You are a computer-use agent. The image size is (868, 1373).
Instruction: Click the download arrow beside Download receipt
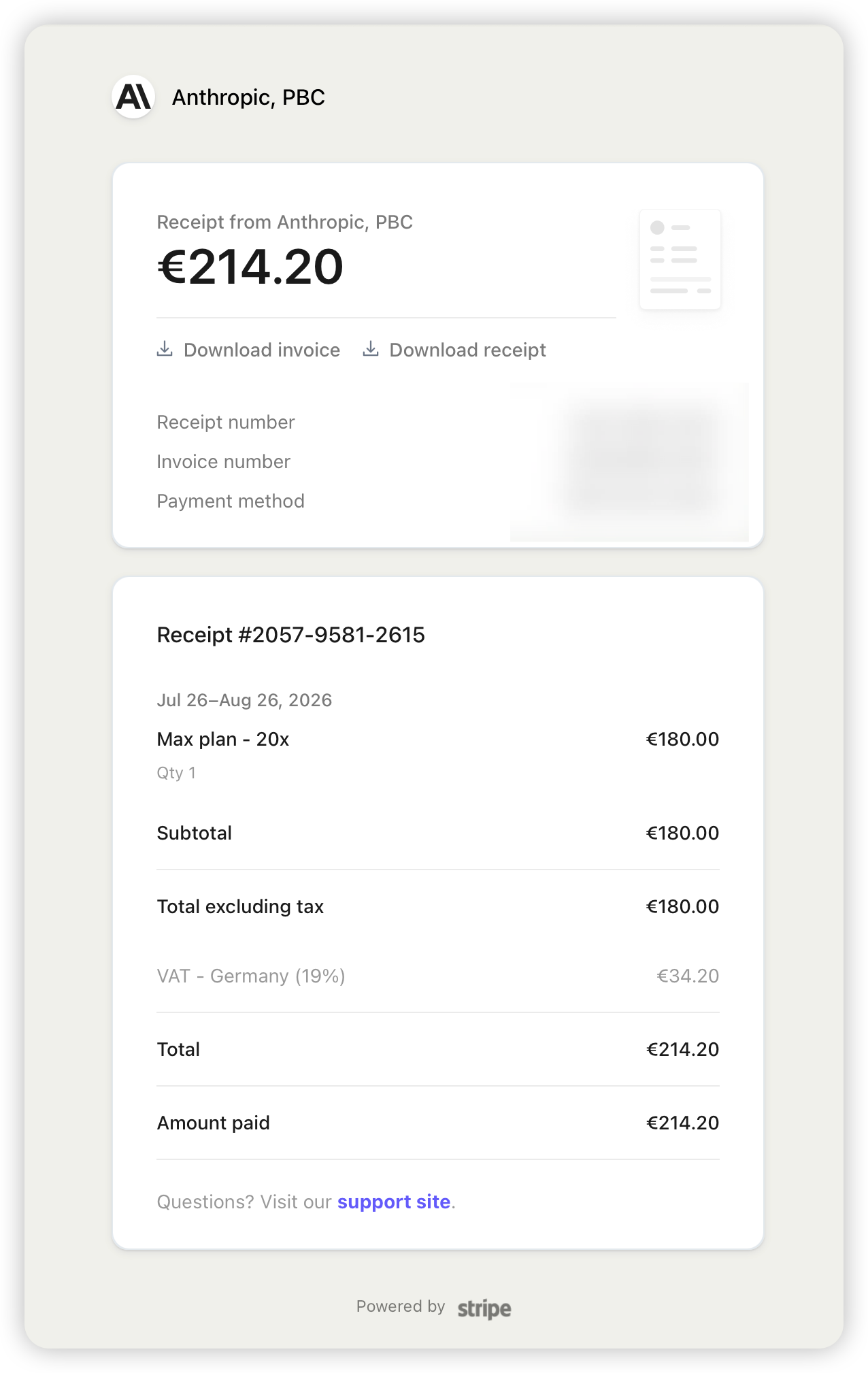pos(371,349)
